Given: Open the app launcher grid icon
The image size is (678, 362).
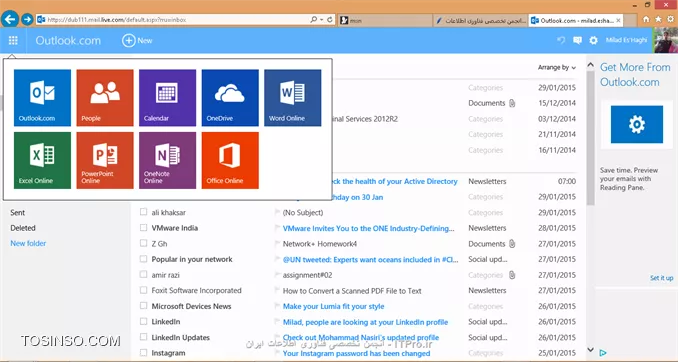Looking at the screenshot, I should tap(13, 40).
